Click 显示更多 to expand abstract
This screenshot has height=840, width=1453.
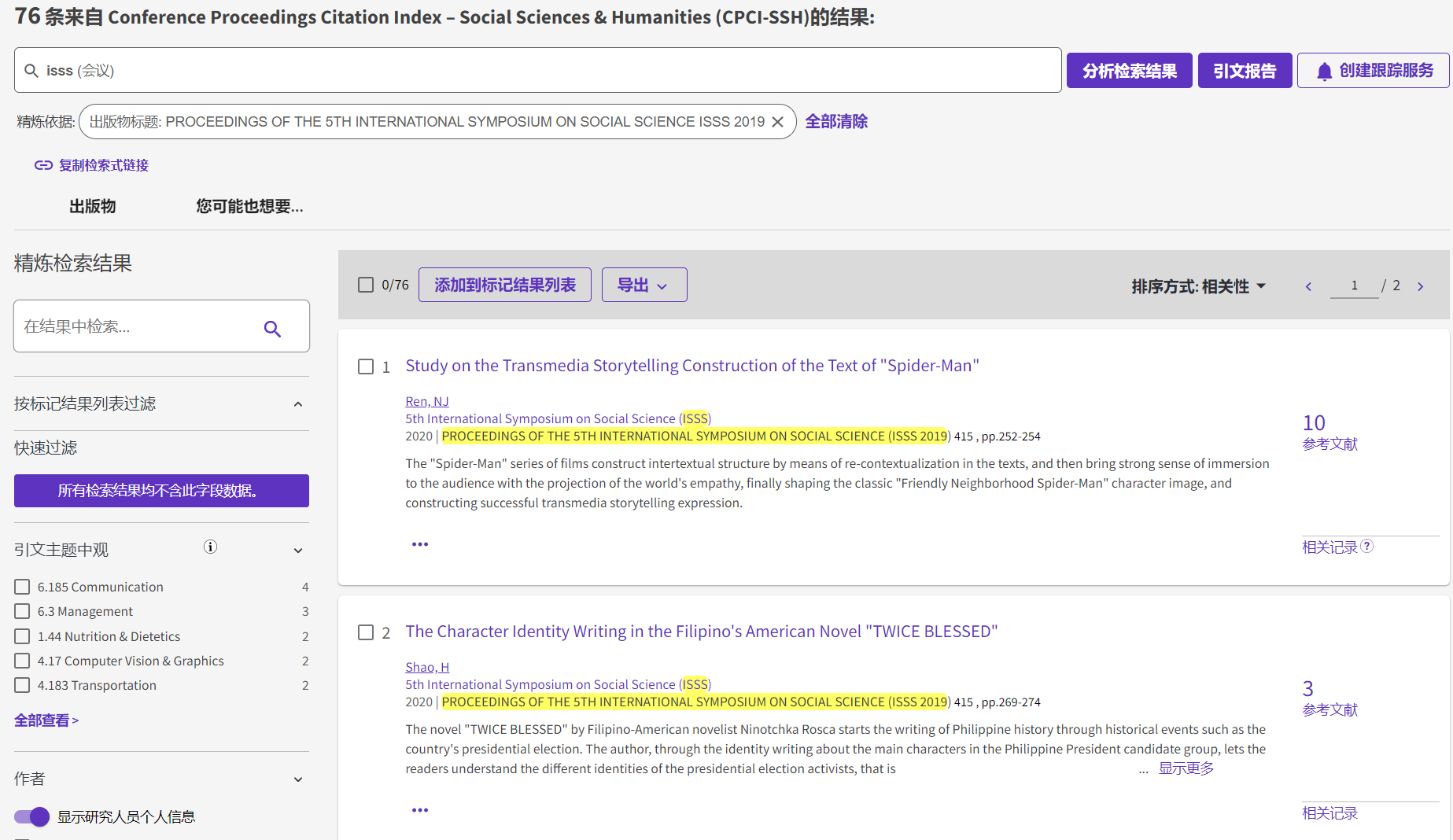tap(1186, 768)
